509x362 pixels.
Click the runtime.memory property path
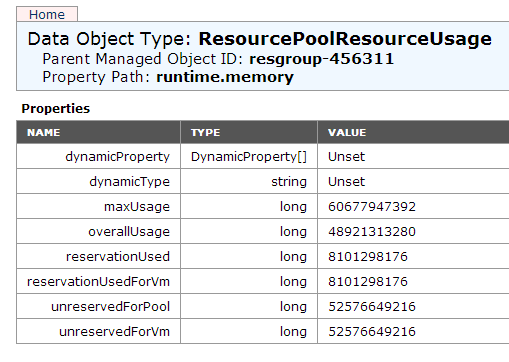225,77
